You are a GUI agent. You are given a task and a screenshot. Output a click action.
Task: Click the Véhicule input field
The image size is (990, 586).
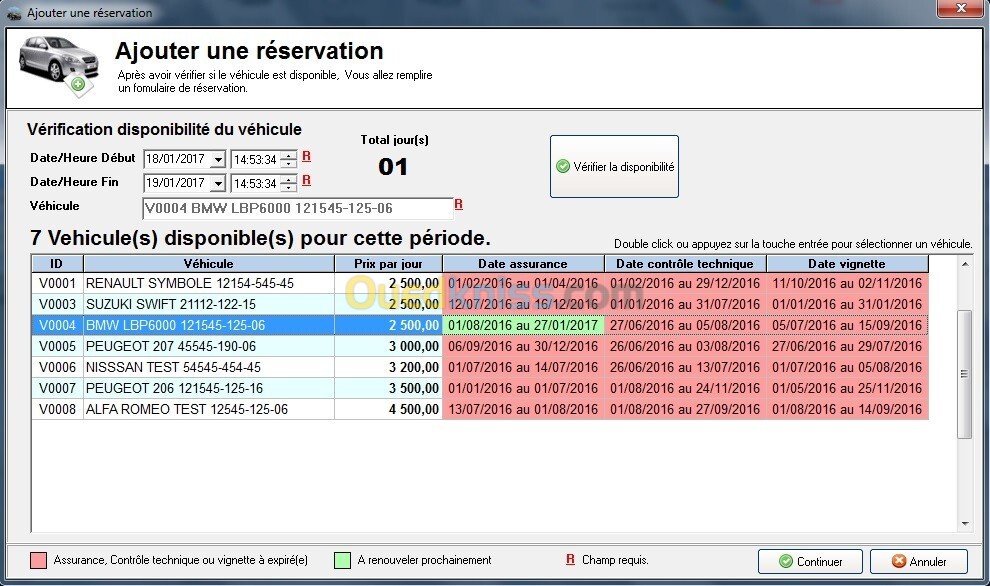(x=297, y=208)
